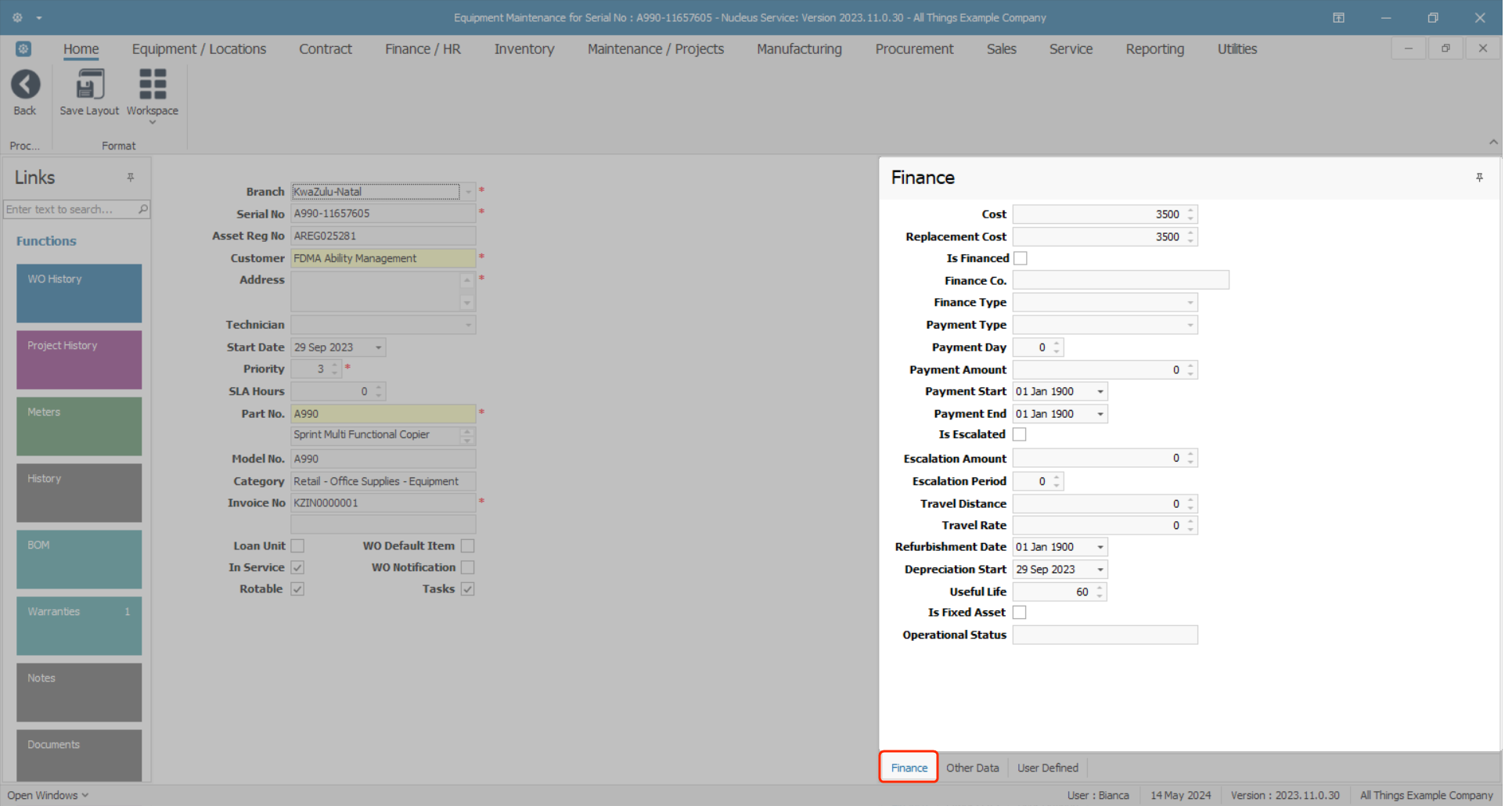Click the SLA Hours spinner arrows
The height and width of the screenshot is (806, 1512).
[379, 391]
